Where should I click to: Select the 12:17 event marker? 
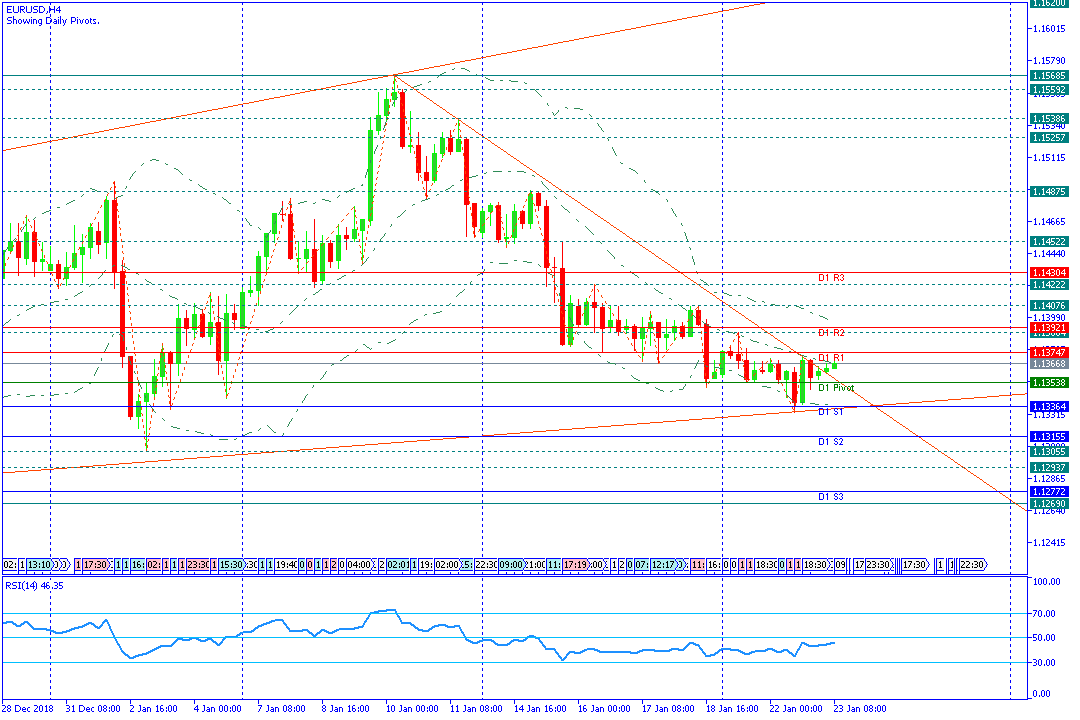pos(664,565)
